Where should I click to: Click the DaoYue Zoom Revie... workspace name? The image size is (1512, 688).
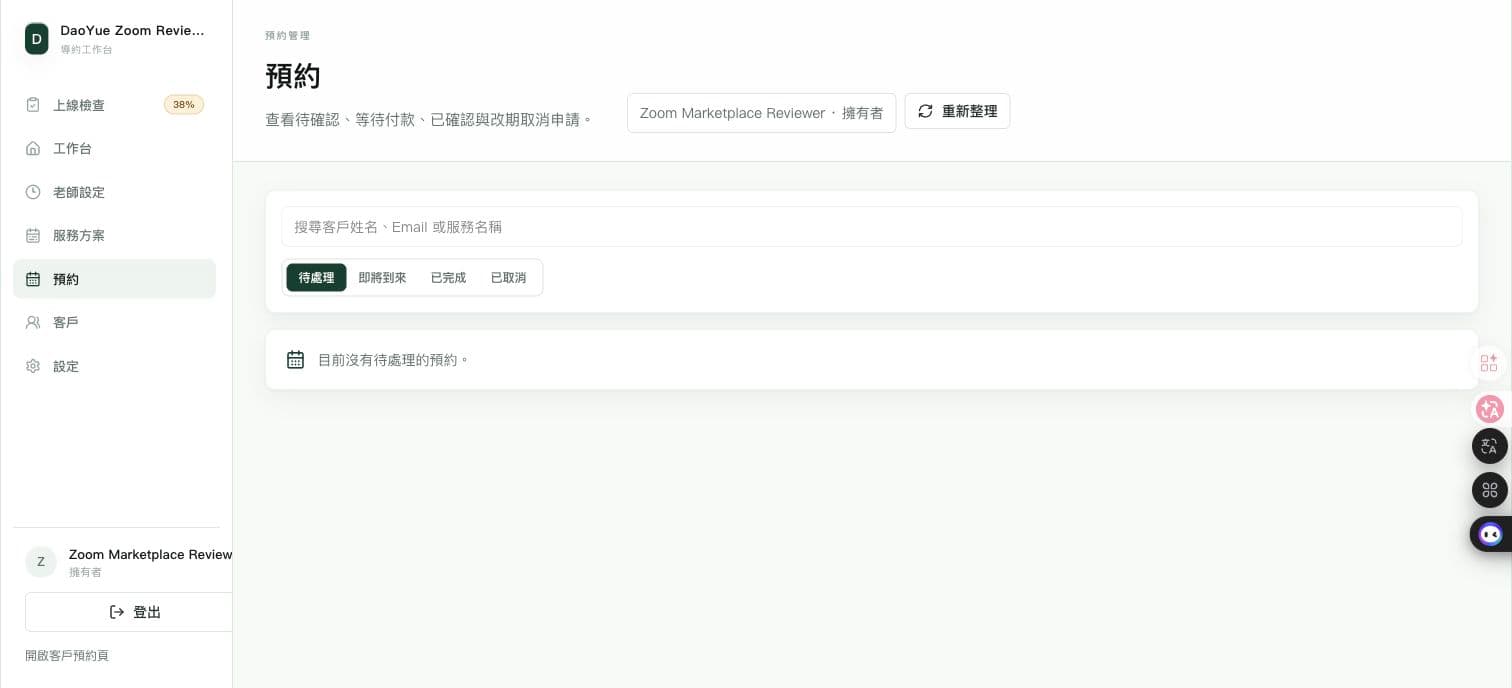point(132,31)
